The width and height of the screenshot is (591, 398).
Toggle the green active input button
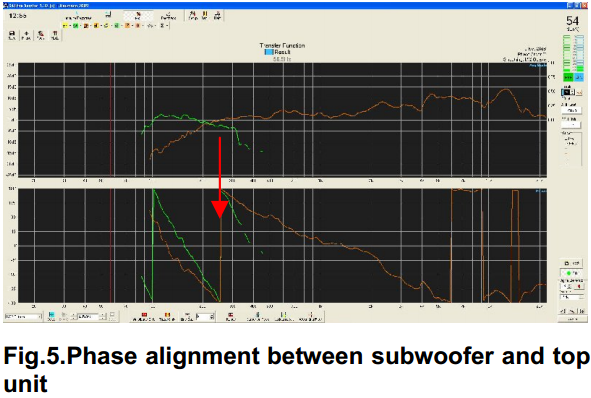click(568, 77)
